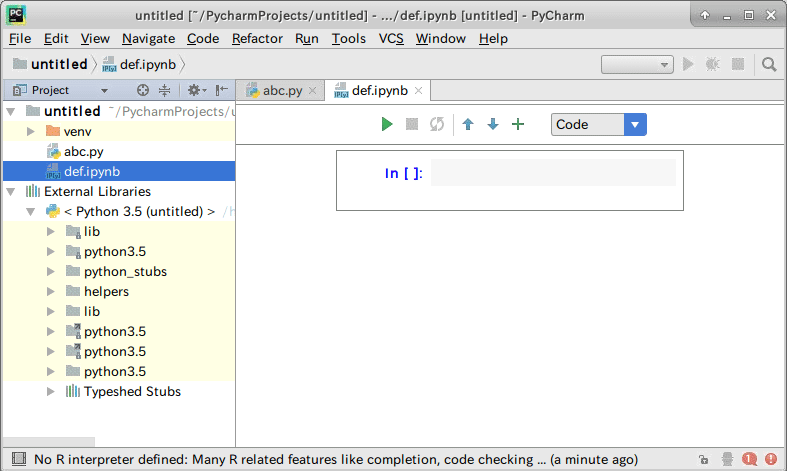
Task: Select the Typeshed Stubs row
Action: tap(119, 392)
